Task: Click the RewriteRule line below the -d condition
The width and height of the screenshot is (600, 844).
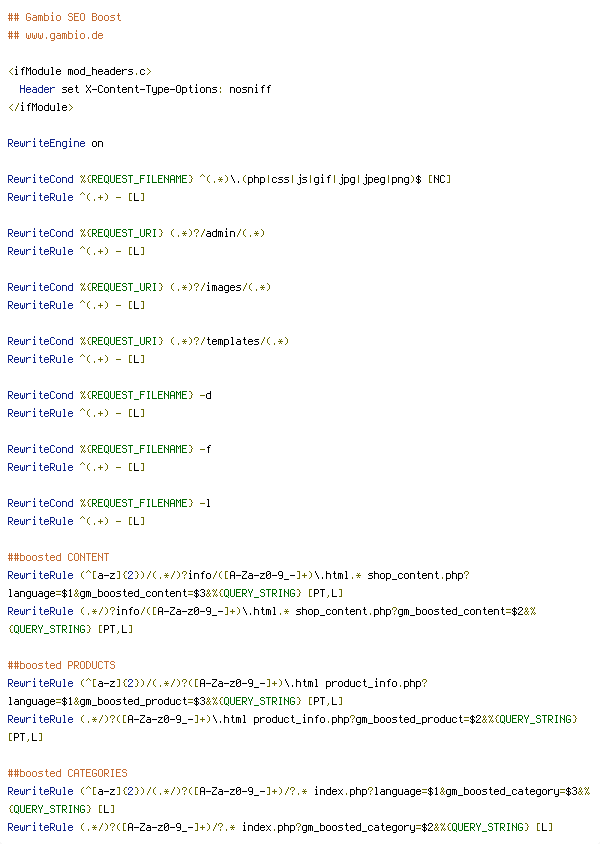Action: (x=76, y=413)
